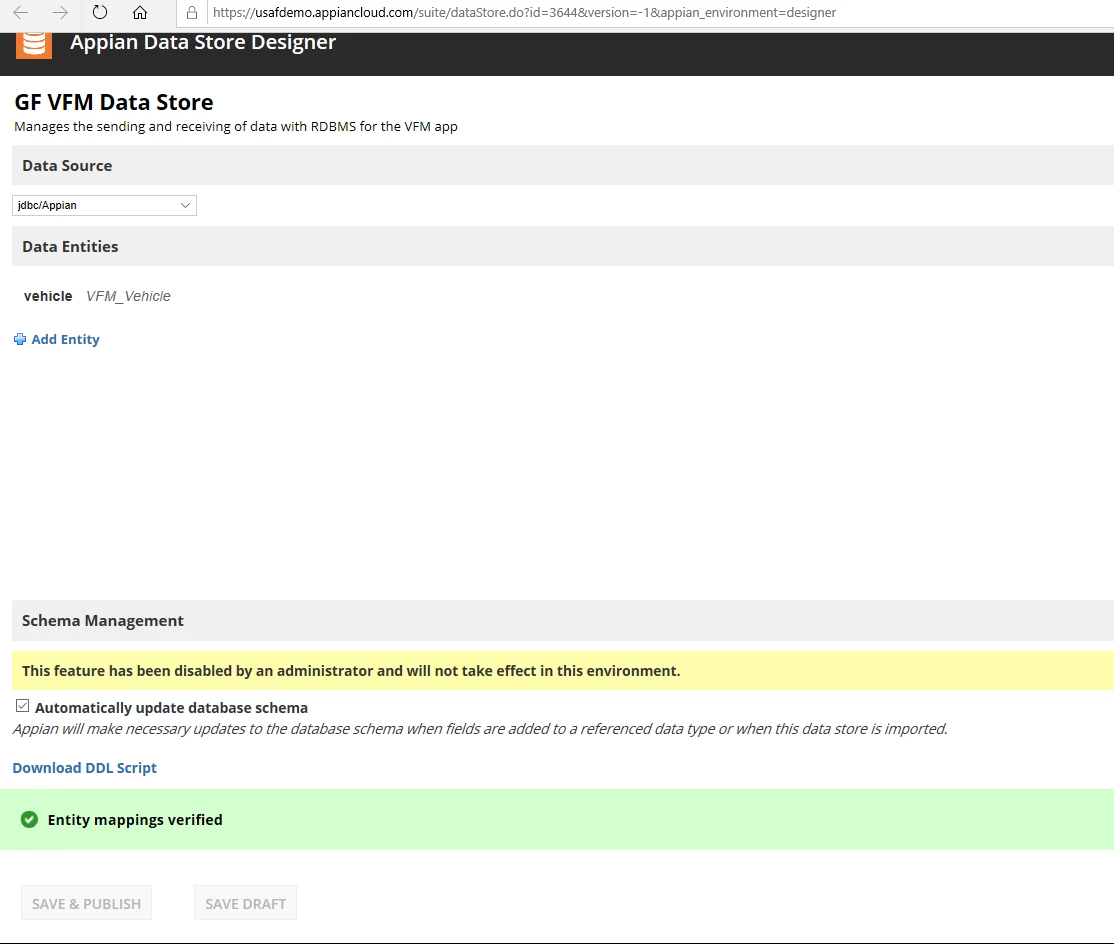Click the data store description text
This screenshot has width=1114, height=944.
click(x=236, y=126)
